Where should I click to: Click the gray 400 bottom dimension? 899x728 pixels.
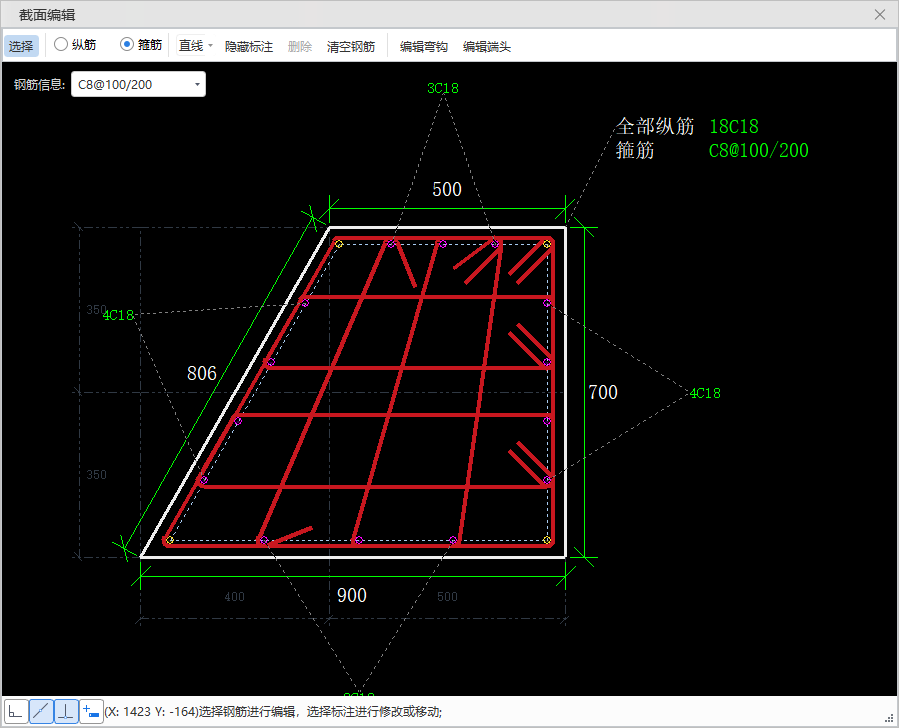234,597
